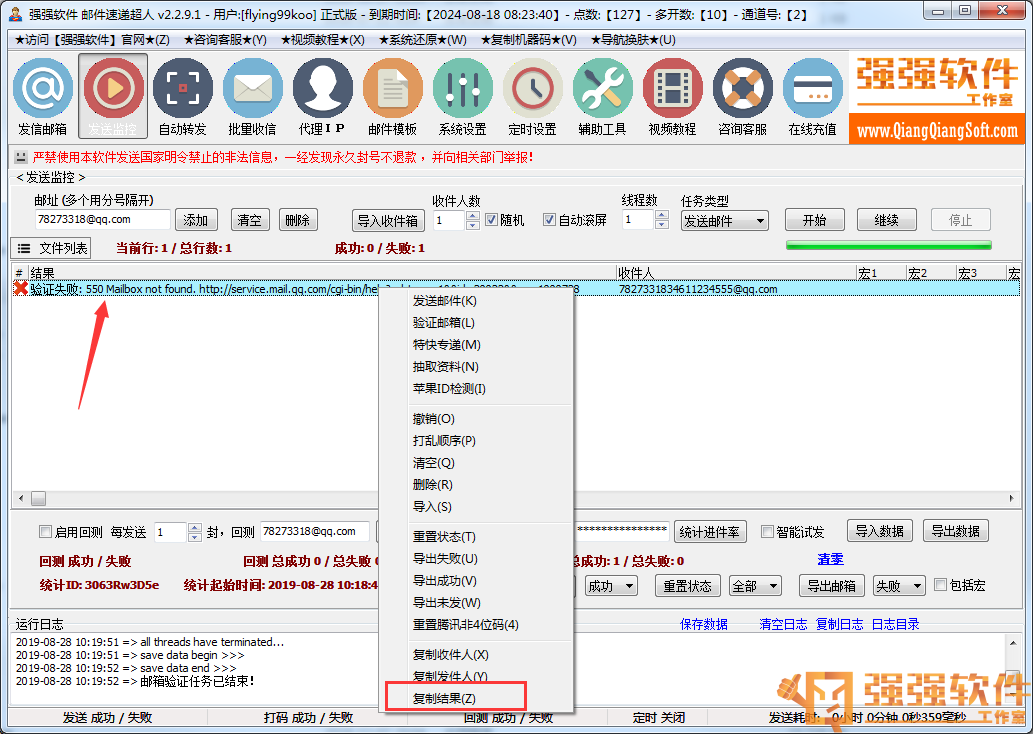
Task: Open the ★复制机器码★(V) menu
Action: (x=528, y=40)
